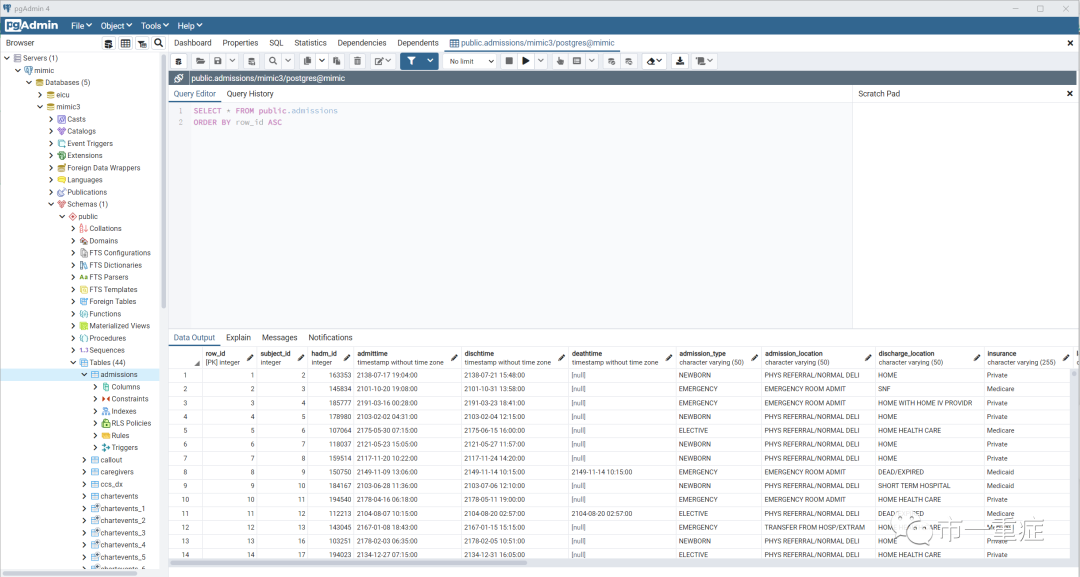Collapse the Servers (1) tree node

click(x=7, y=59)
